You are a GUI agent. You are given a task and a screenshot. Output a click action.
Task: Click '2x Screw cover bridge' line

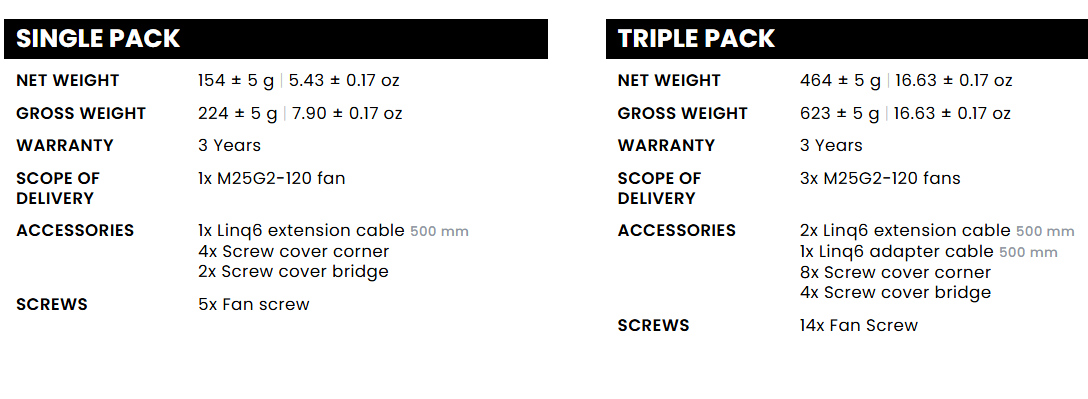[293, 271]
